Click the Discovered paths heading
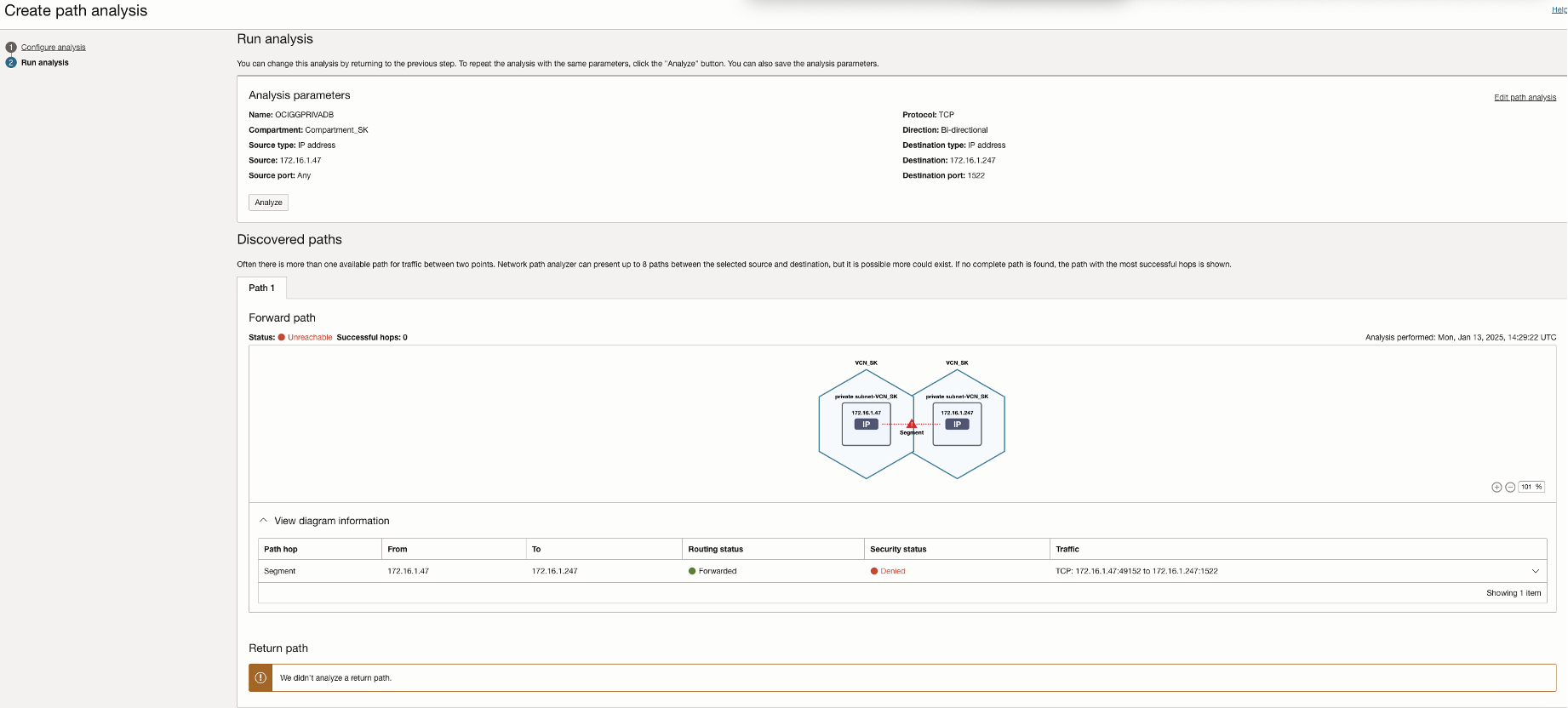Screen dimensions: 1568x708 tap(289, 240)
